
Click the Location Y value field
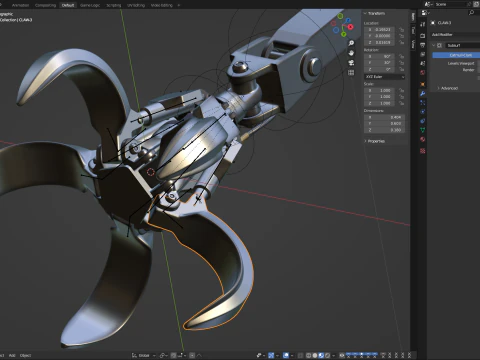pos(380,36)
